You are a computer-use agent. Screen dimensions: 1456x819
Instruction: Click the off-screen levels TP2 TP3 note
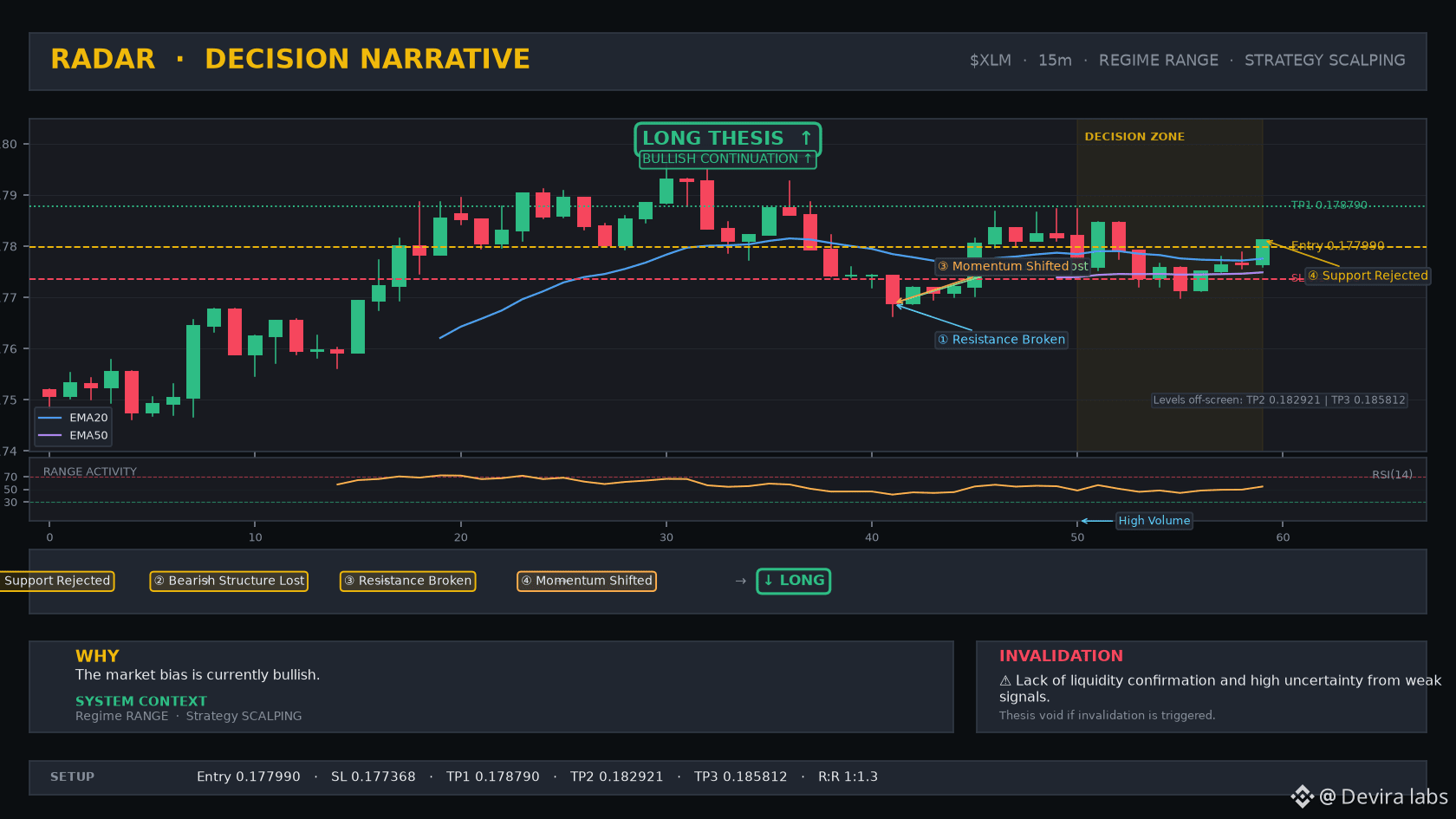(1279, 400)
